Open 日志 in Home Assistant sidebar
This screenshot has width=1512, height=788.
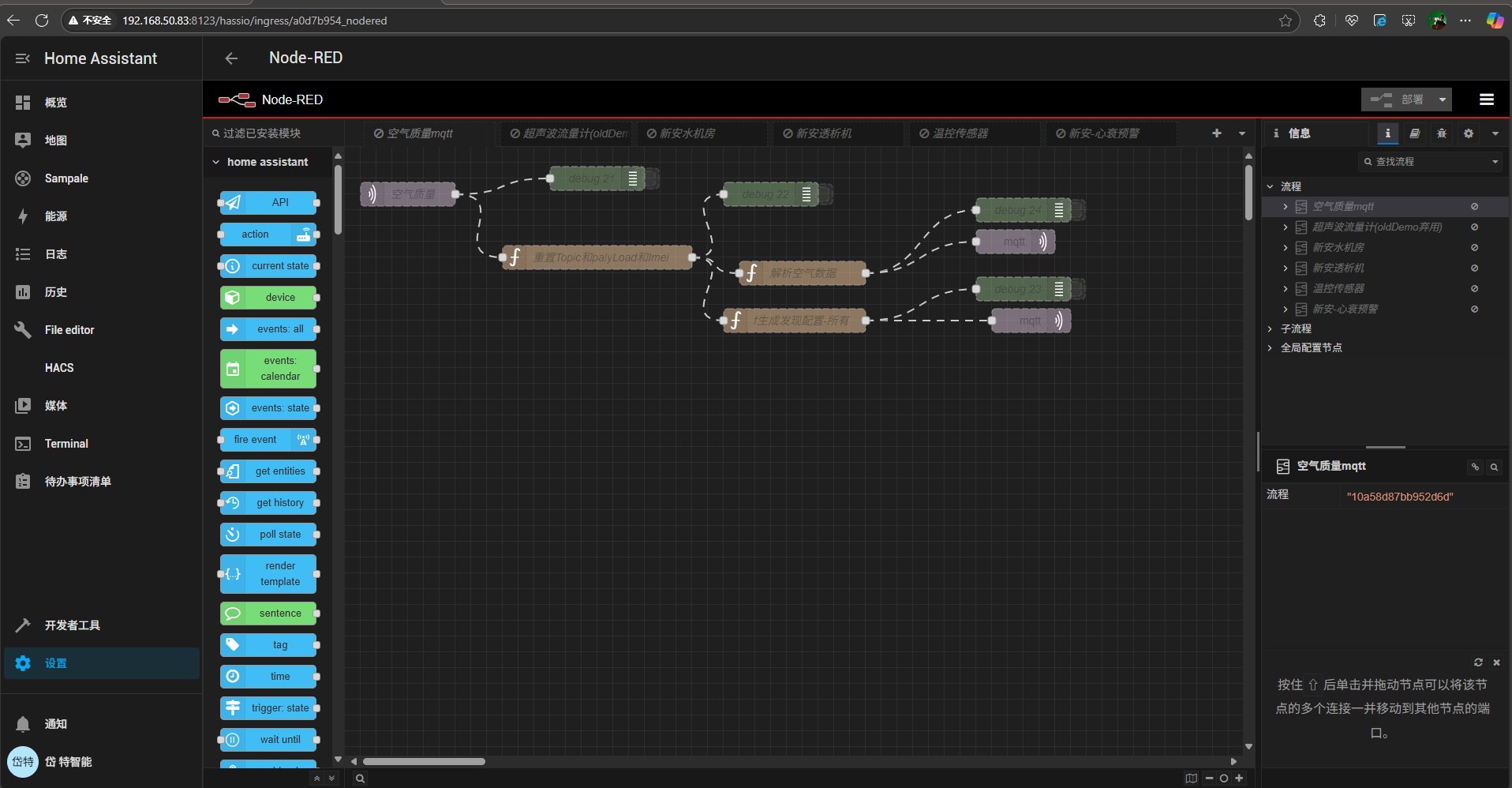pos(56,254)
